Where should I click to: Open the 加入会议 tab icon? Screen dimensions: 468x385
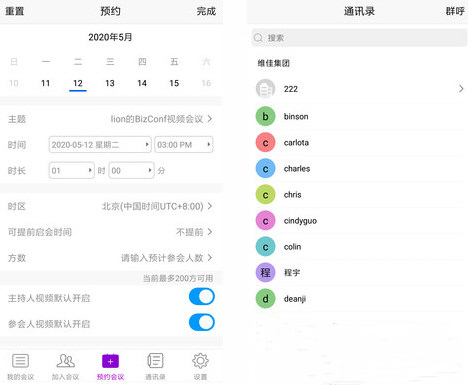pos(65,361)
